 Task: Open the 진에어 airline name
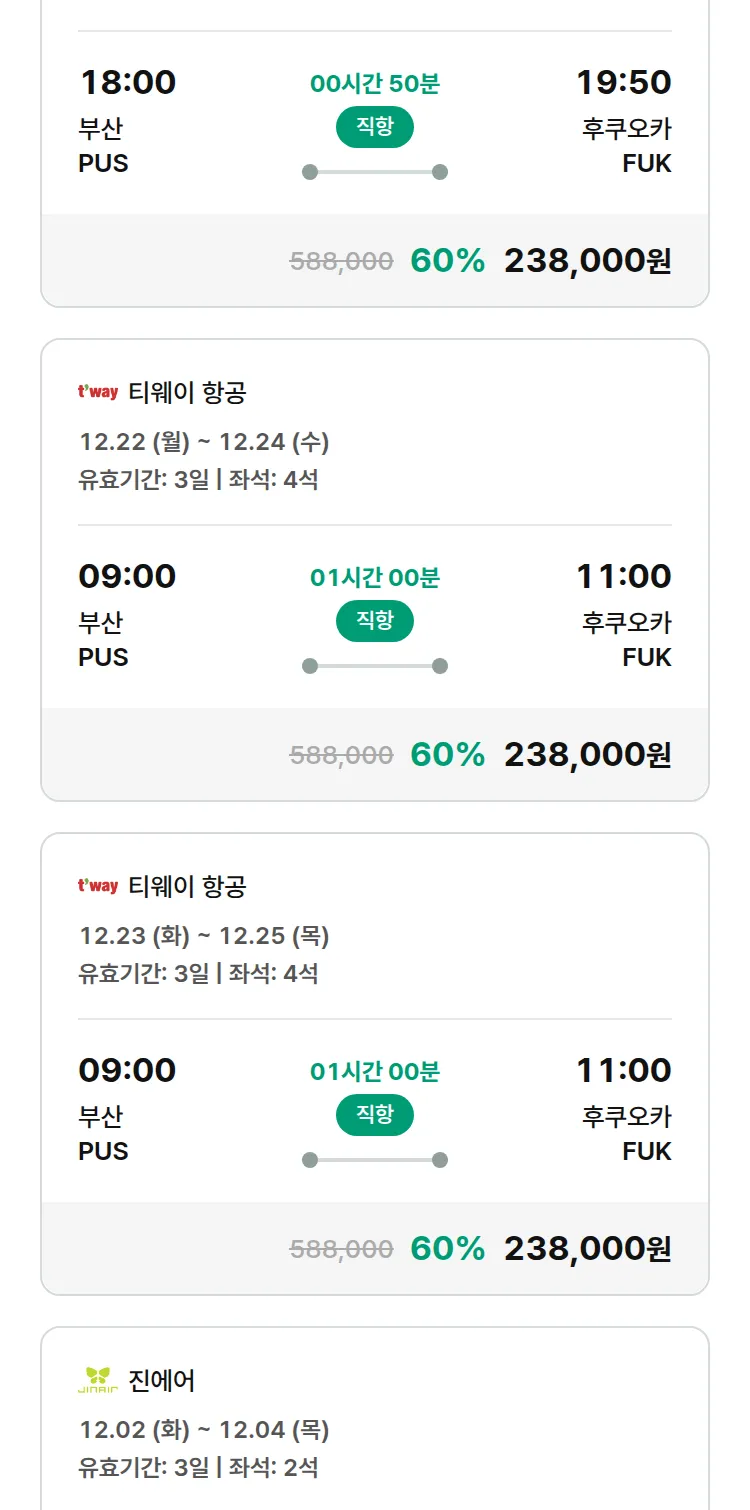click(x=162, y=1381)
